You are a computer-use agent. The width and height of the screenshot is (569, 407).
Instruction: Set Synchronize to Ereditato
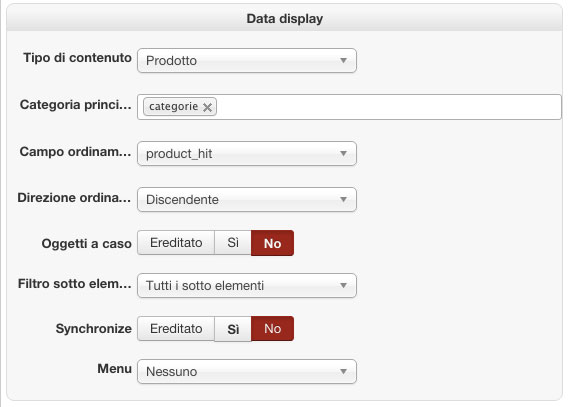(176, 329)
